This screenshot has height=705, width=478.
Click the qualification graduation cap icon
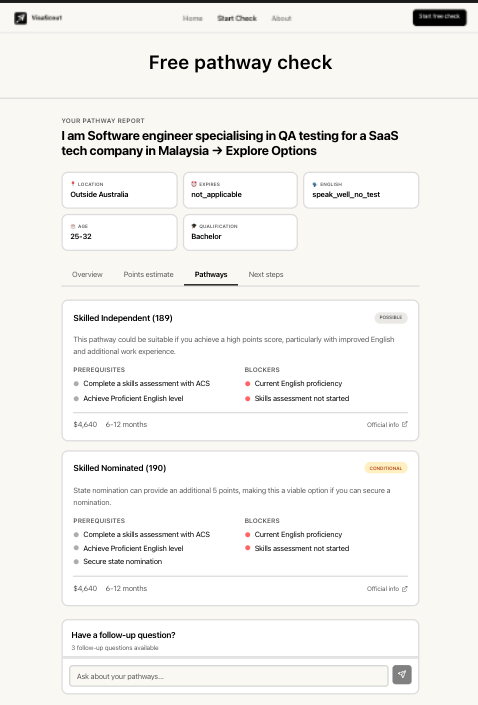(194, 226)
